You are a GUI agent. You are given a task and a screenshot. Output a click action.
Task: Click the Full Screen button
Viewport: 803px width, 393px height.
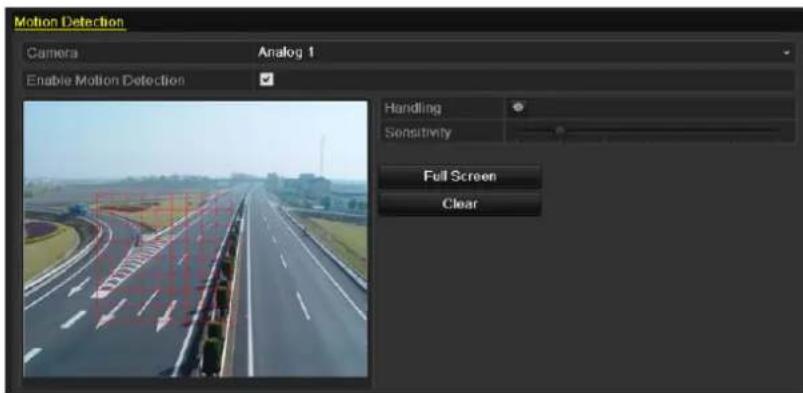click(x=459, y=176)
